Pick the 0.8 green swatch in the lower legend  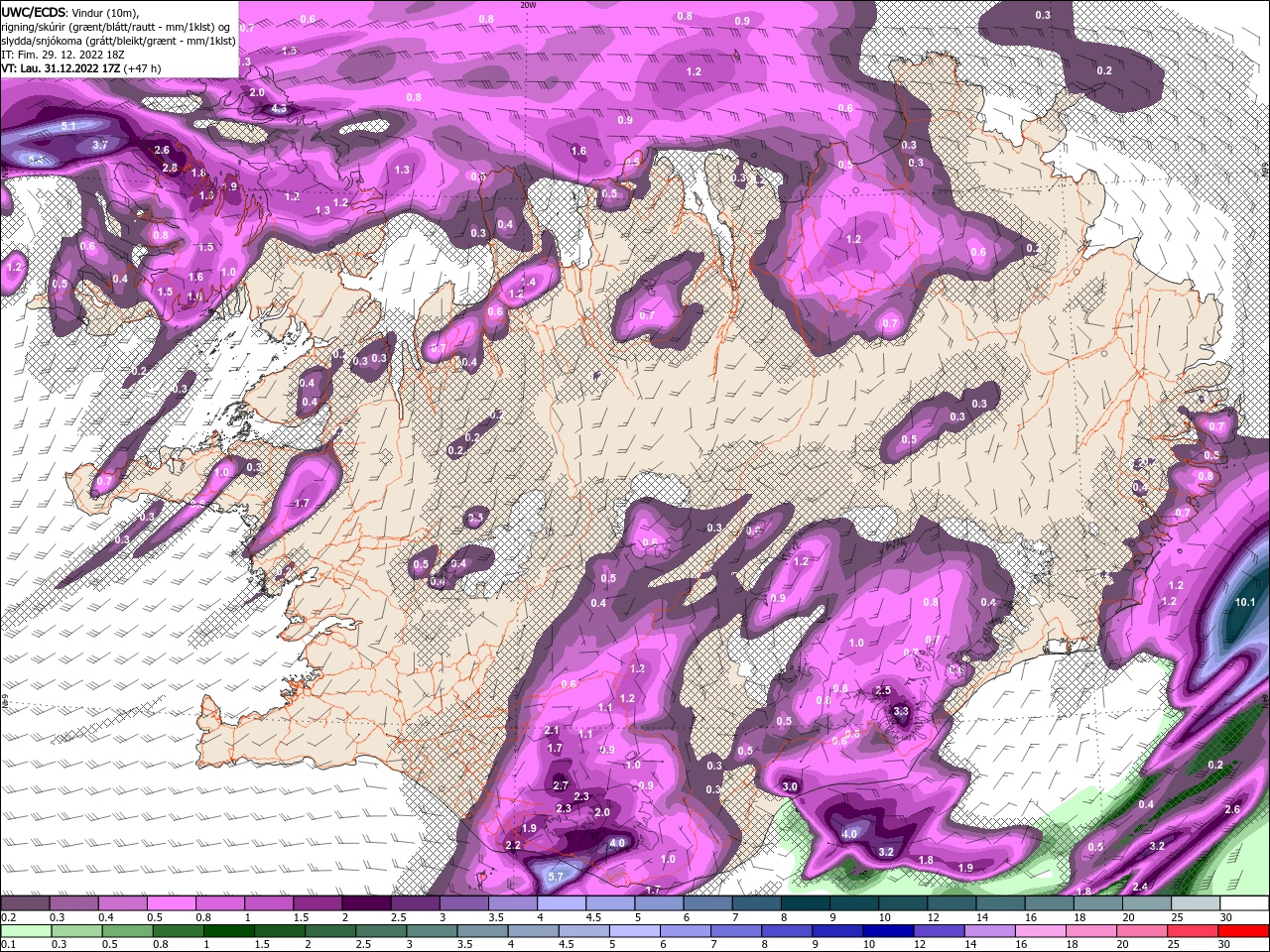[x=177, y=930]
